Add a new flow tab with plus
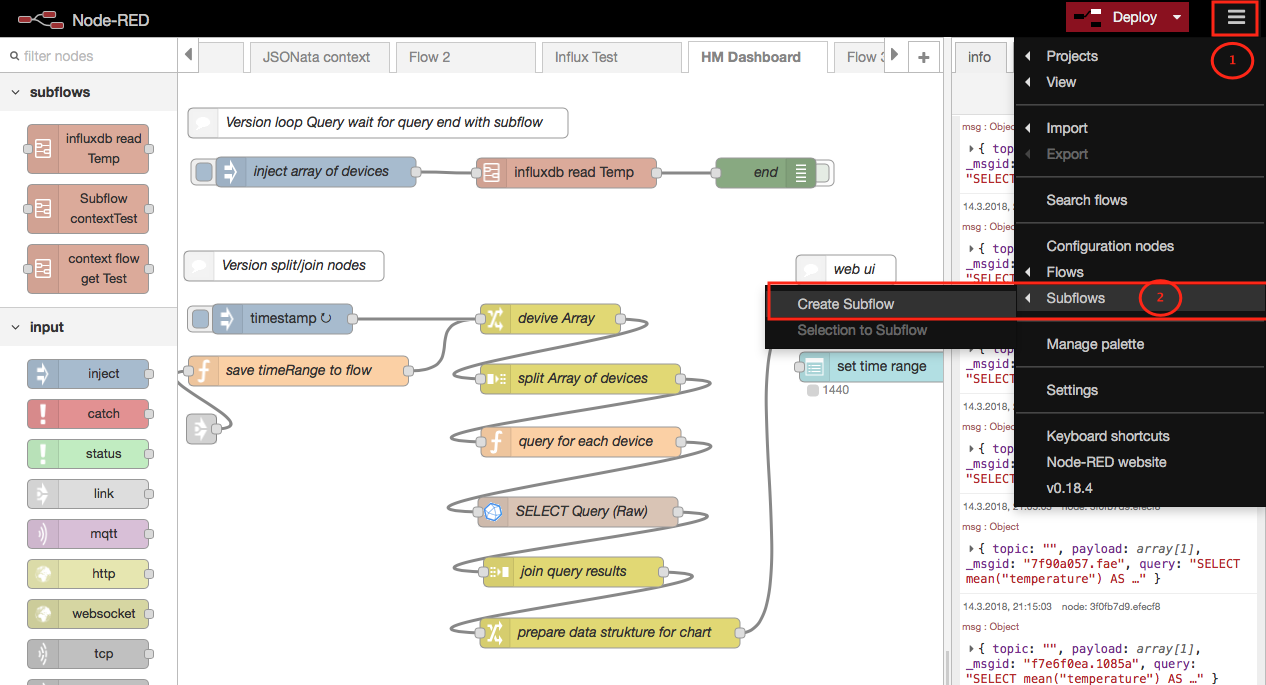The image size is (1266, 685). click(x=923, y=57)
